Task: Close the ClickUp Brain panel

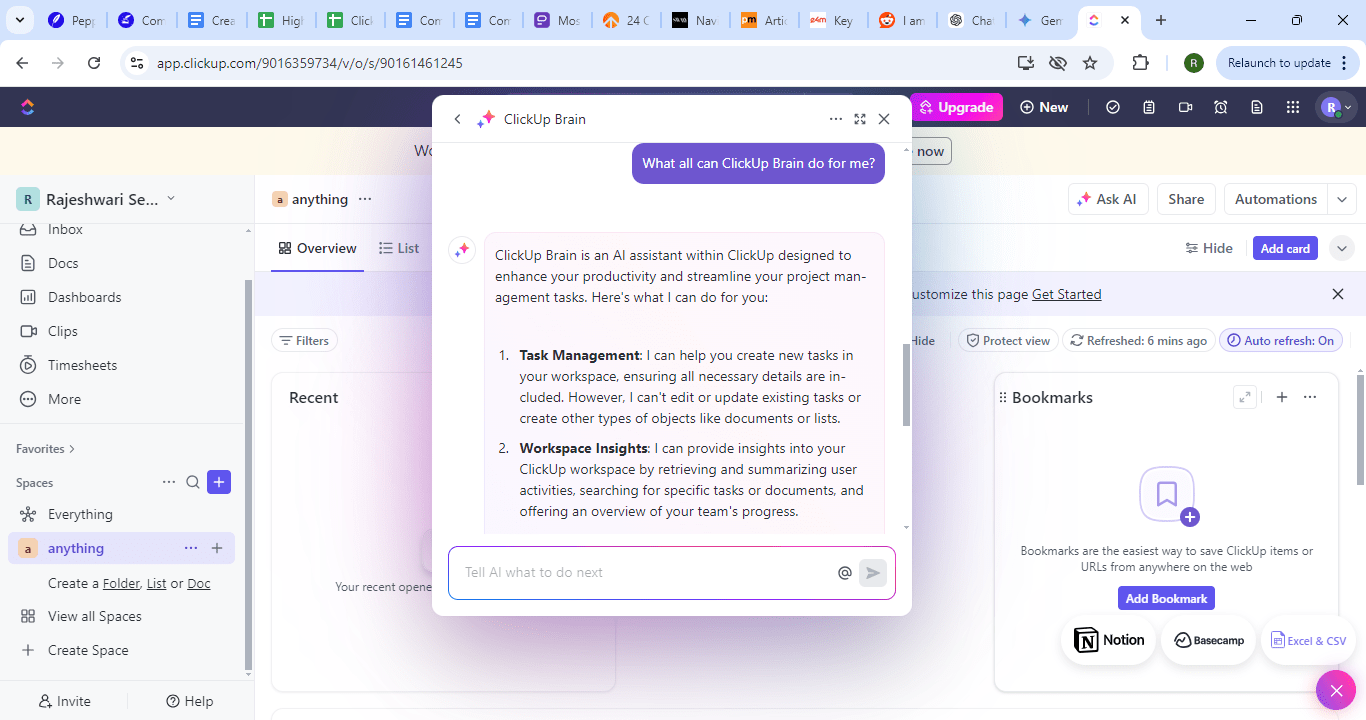Action: tap(884, 119)
